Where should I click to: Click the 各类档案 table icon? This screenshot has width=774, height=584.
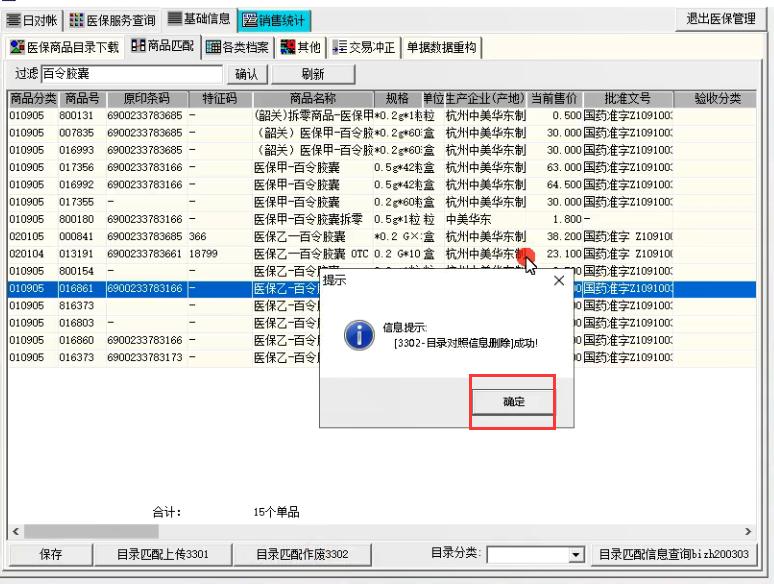tap(213, 47)
